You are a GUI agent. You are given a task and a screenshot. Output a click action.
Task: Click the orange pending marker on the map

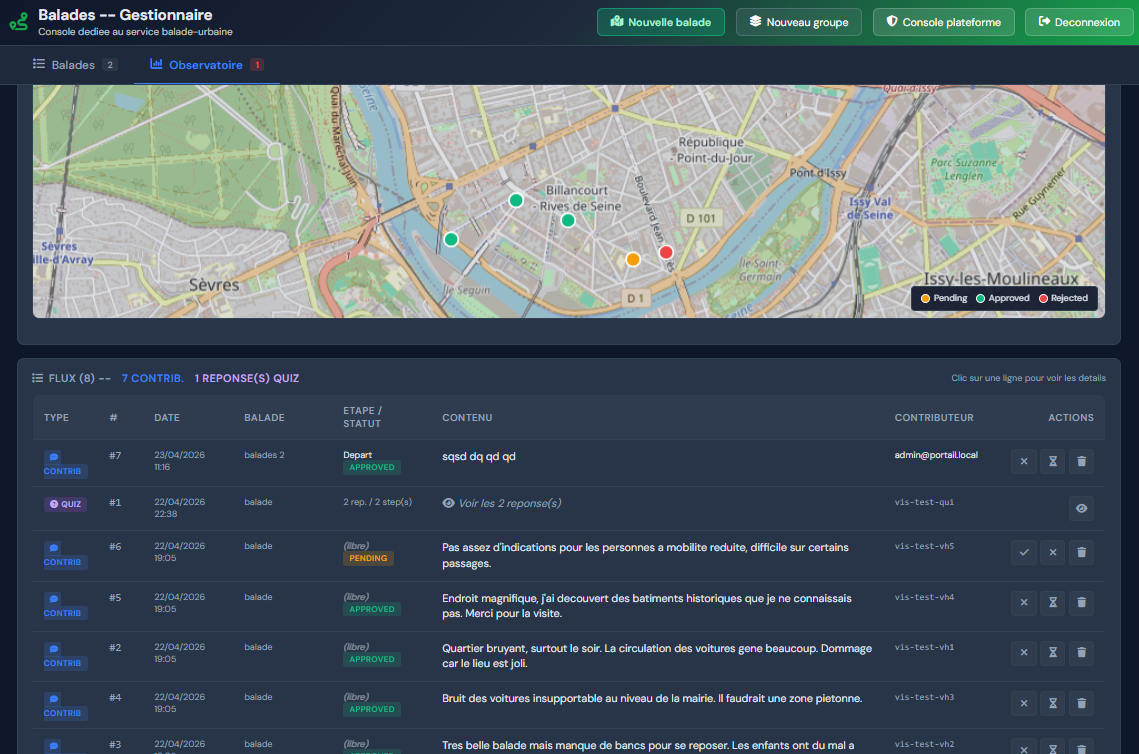[633, 259]
